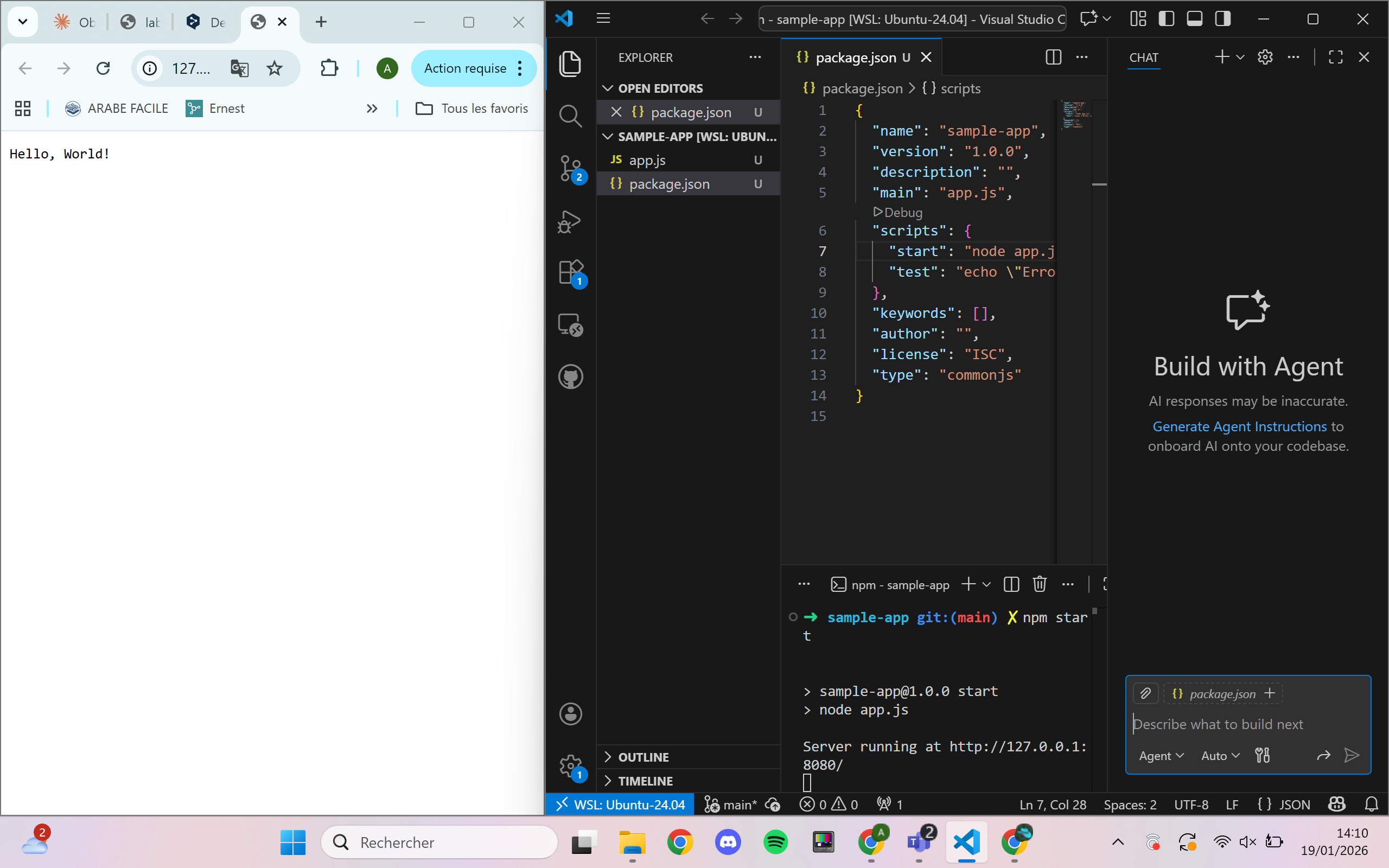Attach context with the paperclip in chat input
Screen dimensions: 1389x868
(x=1145, y=693)
